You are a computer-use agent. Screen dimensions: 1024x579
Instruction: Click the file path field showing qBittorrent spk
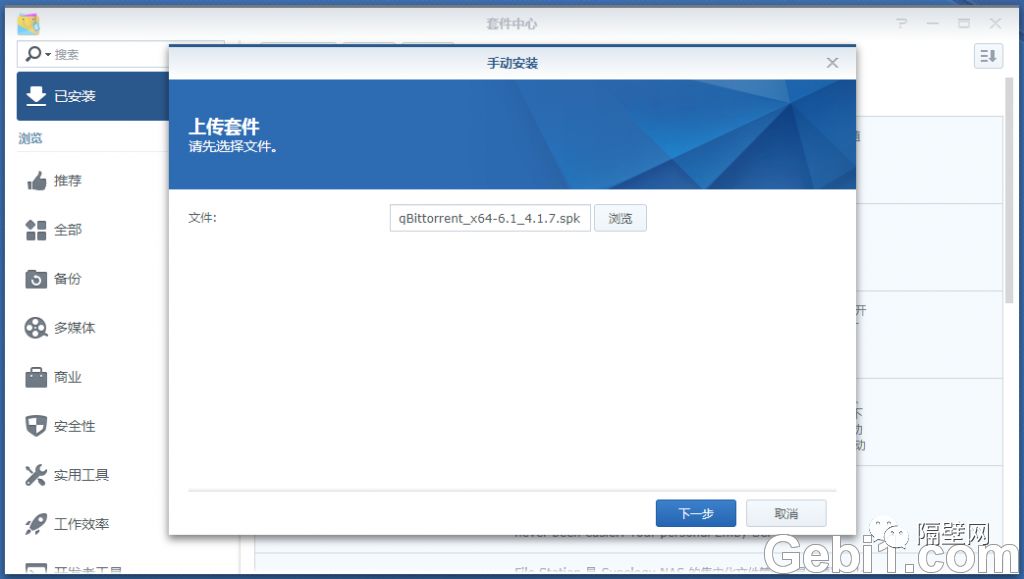(490, 218)
